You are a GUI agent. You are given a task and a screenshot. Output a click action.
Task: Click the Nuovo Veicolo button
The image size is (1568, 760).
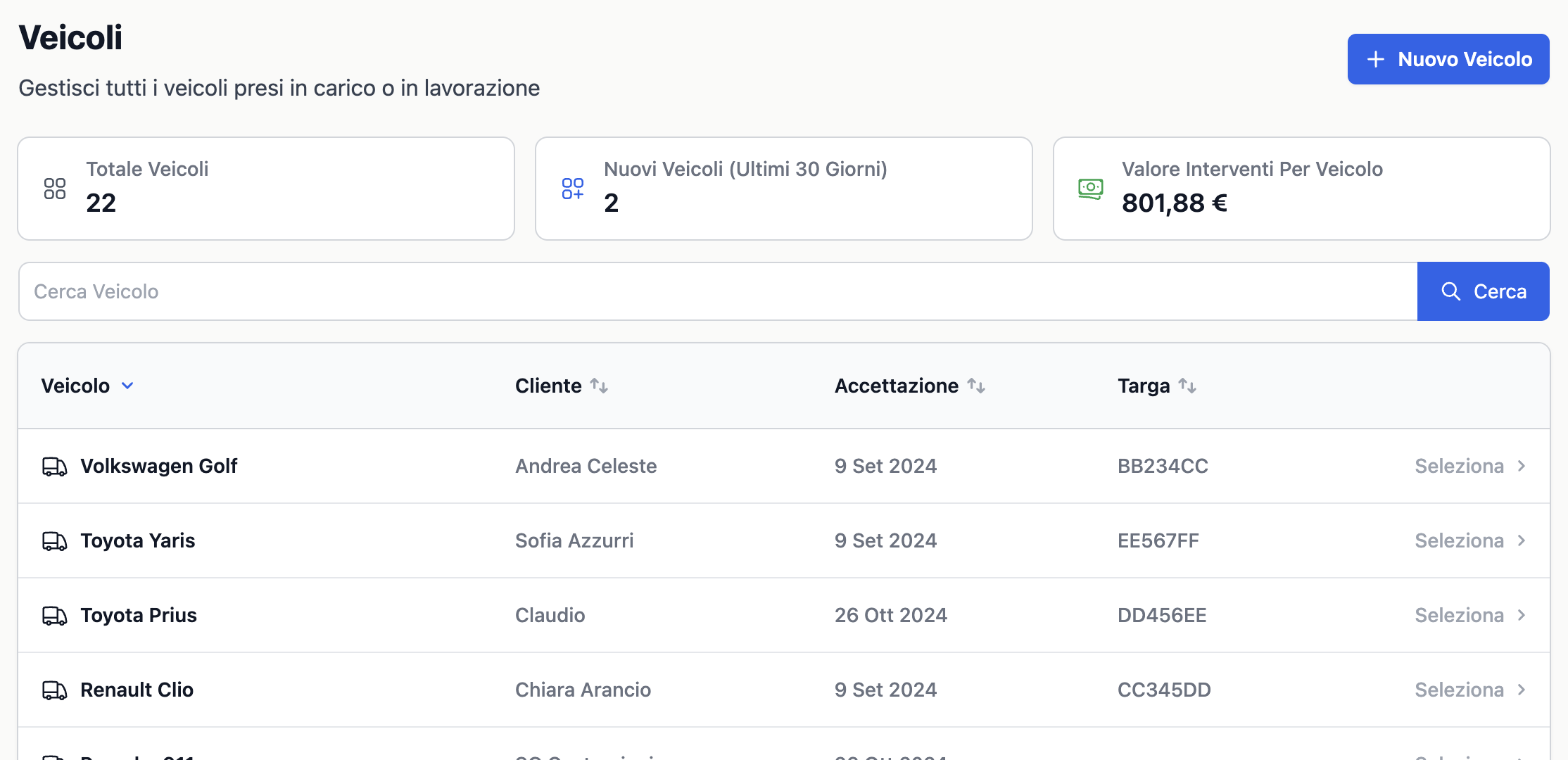pyautogui.click(x=1448, y=59)
